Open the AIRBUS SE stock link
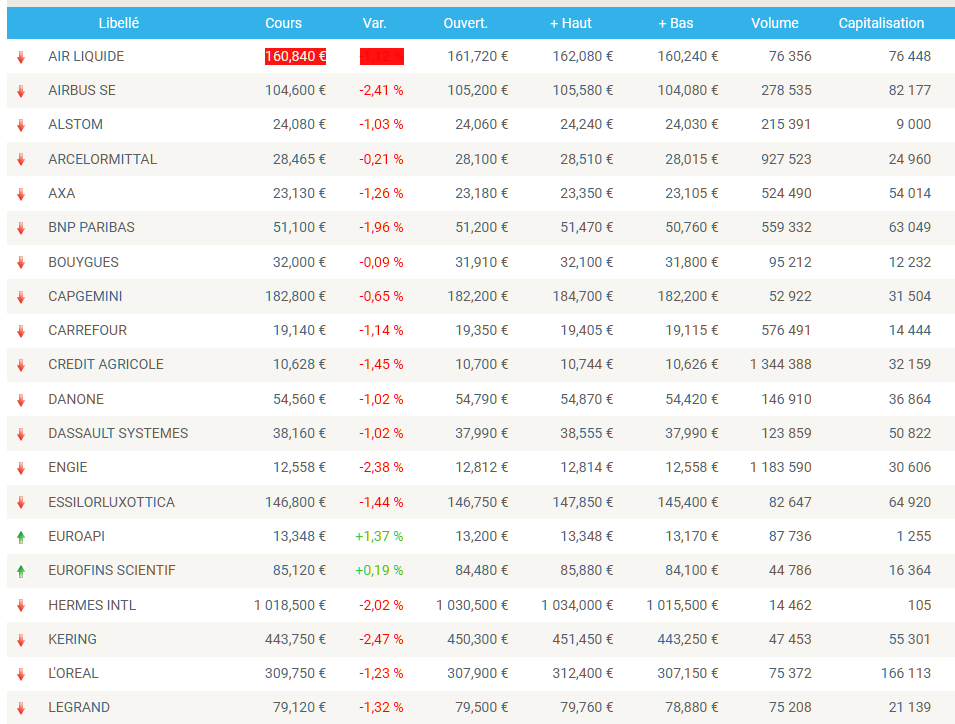Image resolution: width=955 pixels, height=724 pixels. [x=82, y=90]
